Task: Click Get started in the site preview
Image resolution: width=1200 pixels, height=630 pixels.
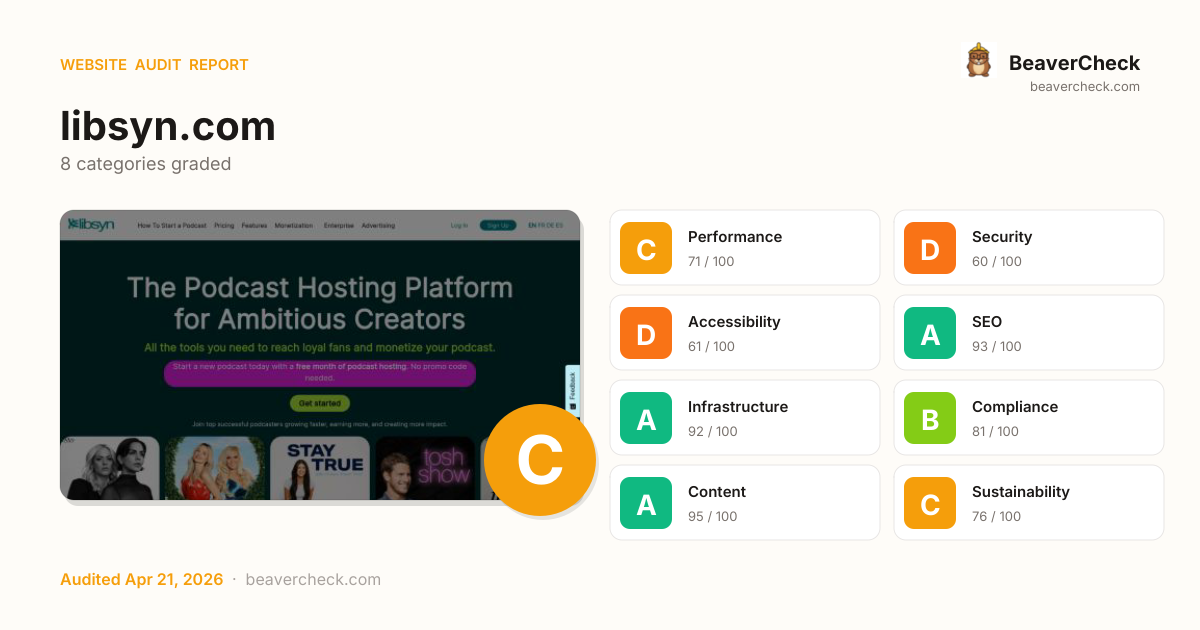Action: click(x=320, y=403)
